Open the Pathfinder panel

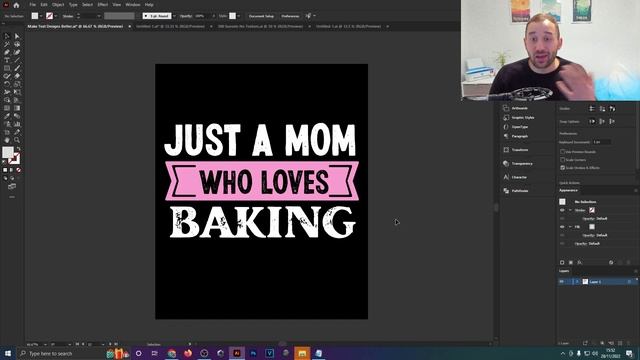pos(516,191)
